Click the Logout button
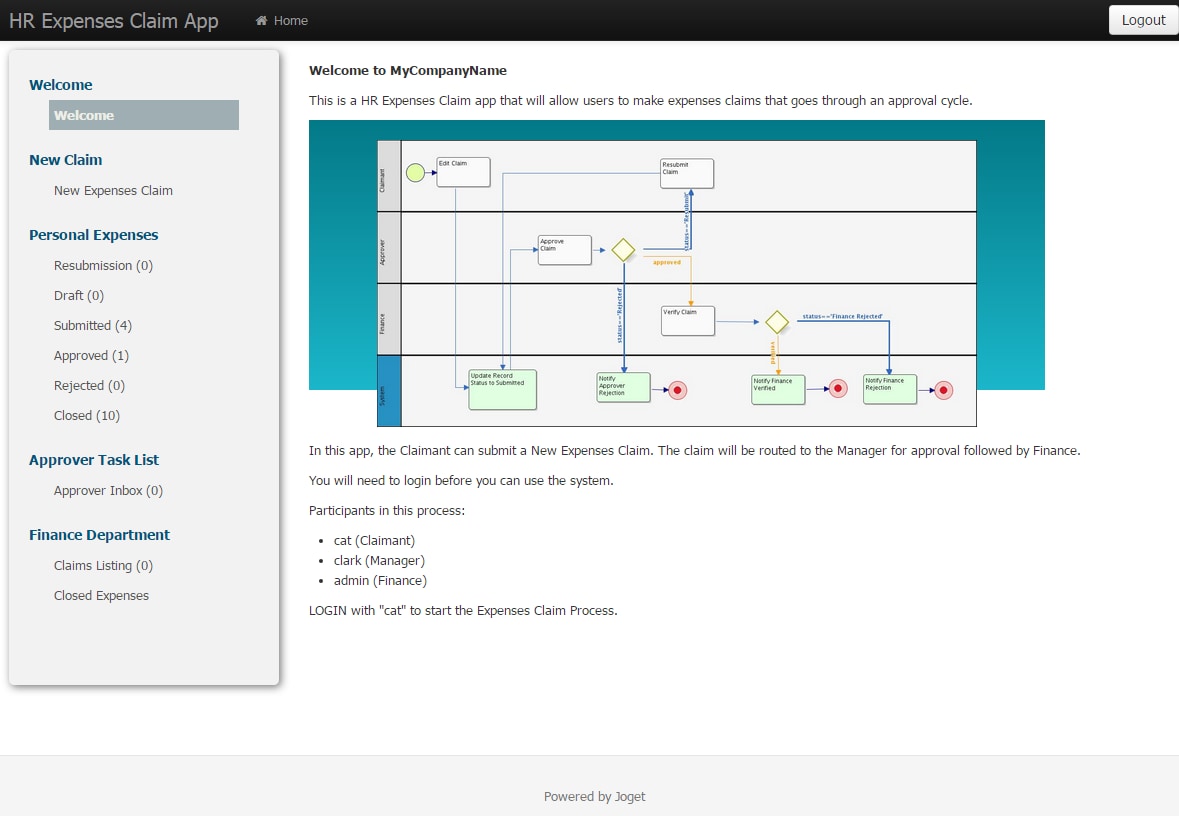1179x816 pixels. pyautogui.click(x=1143, y=20)
